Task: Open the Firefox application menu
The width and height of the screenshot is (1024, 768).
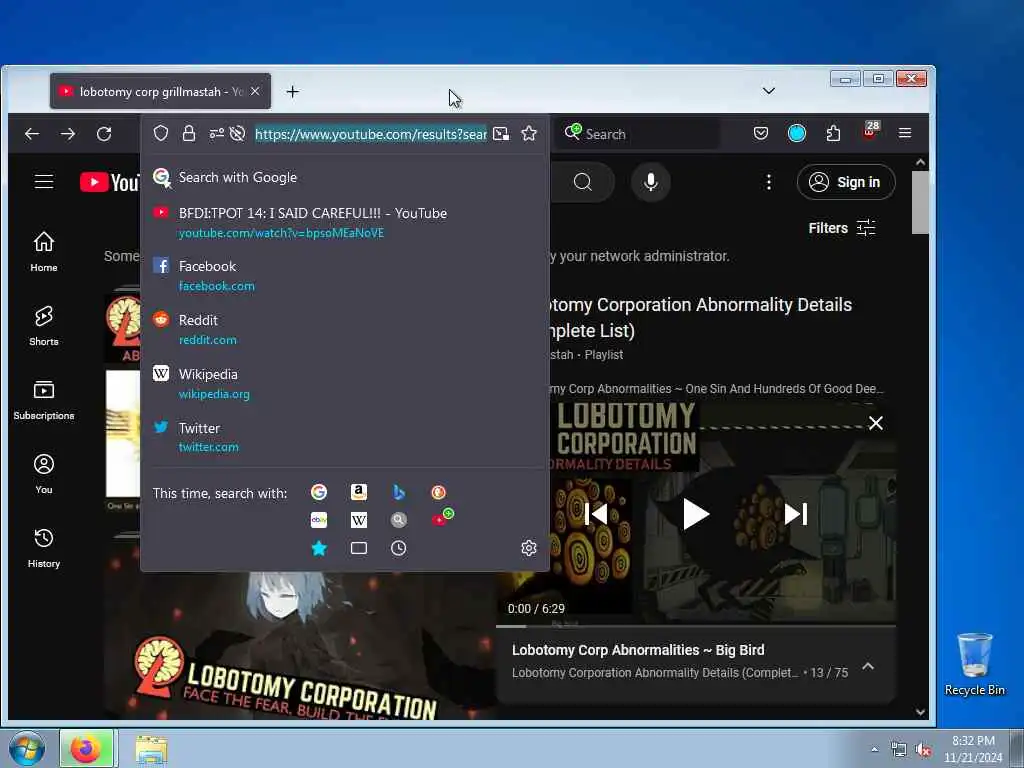Action: pos(904,134)
